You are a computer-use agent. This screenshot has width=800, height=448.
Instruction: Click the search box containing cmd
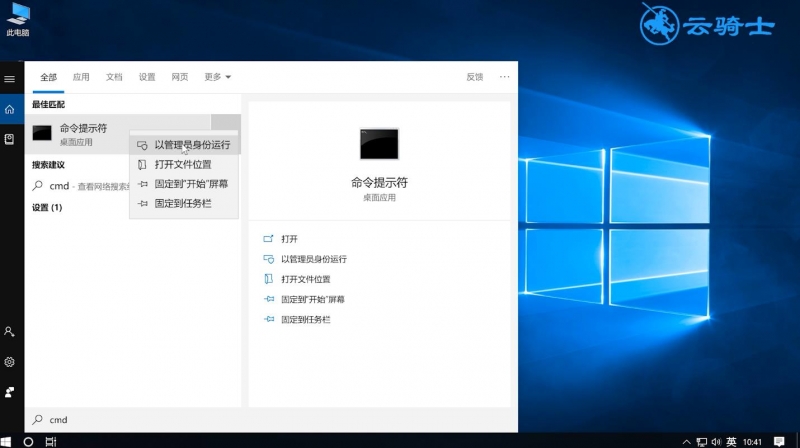pos(271,420)
